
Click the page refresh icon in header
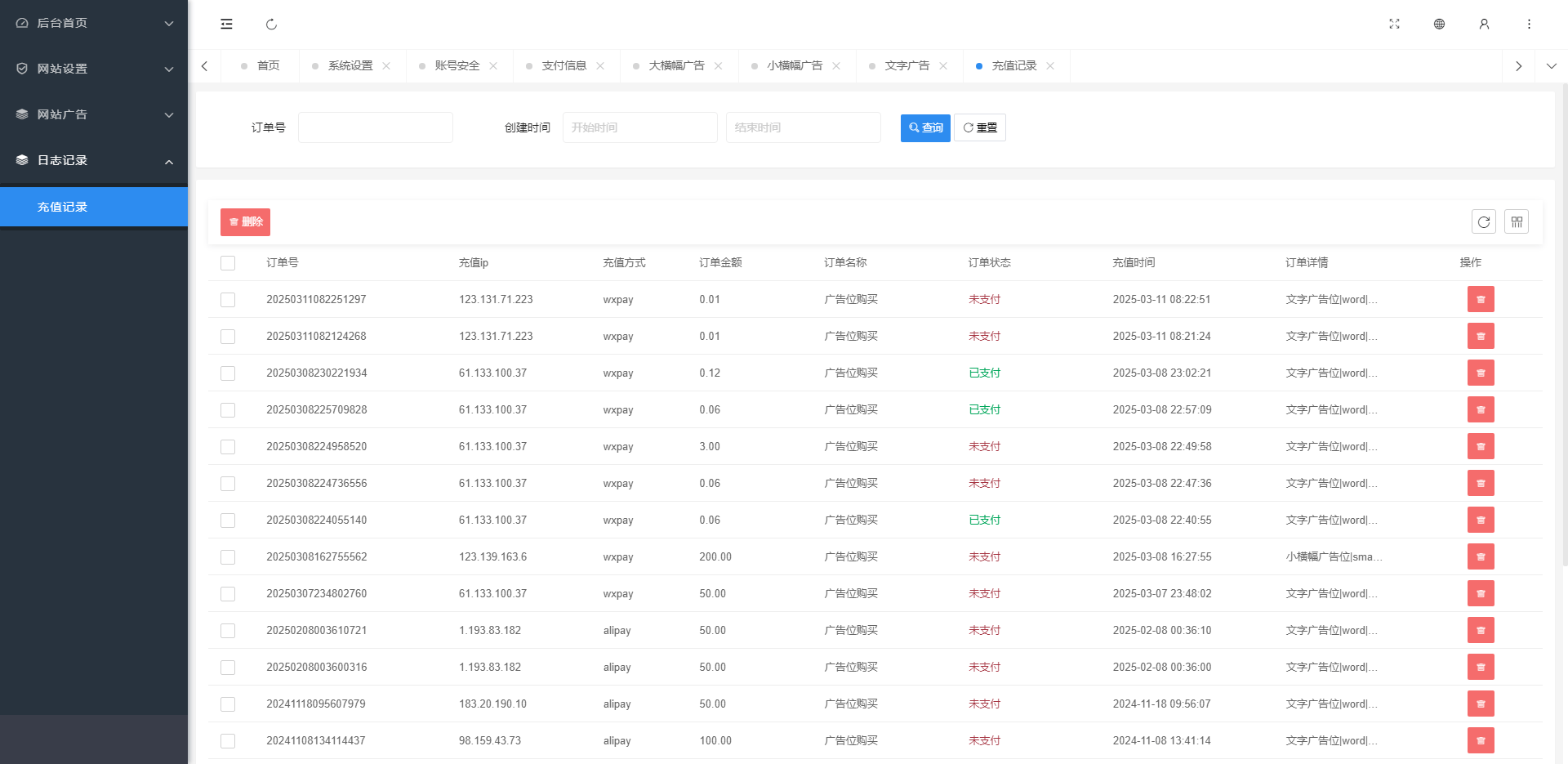[x=271, y=25]
